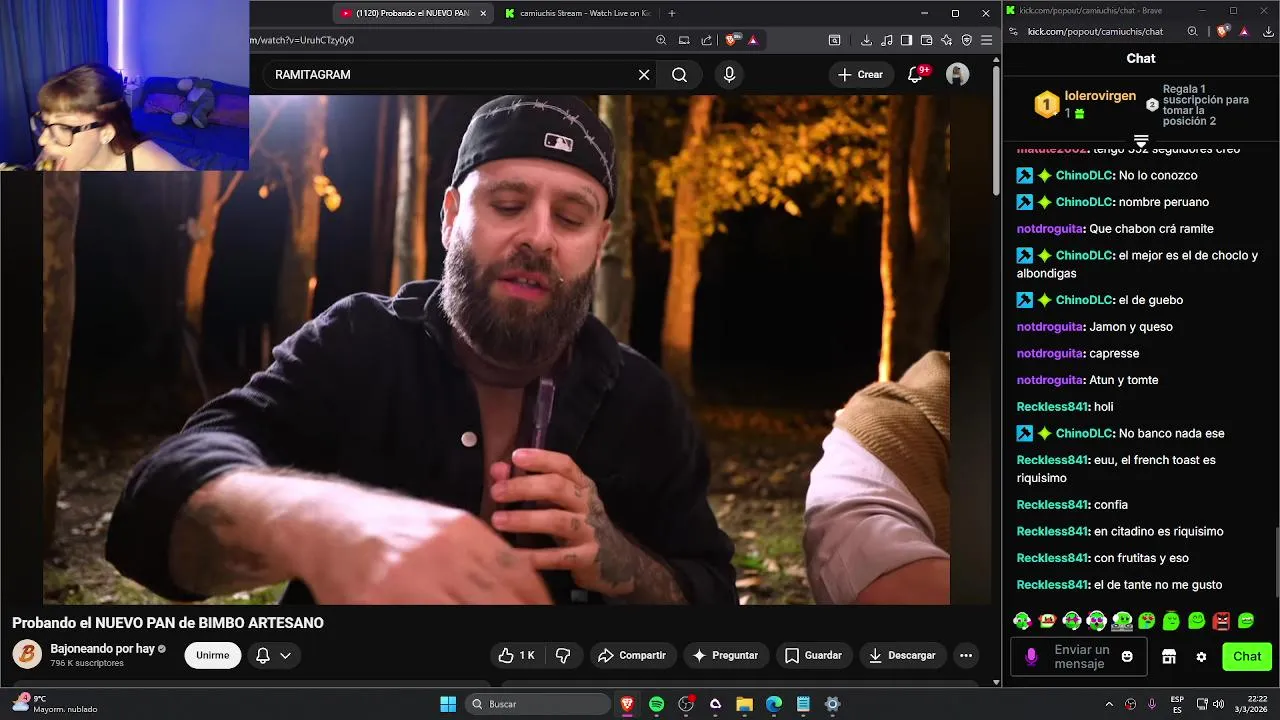Viewport: 1280px width, 720px height.
Task: Click lolerovirgen top gifter entry
Action: (x=1084, y=104)
